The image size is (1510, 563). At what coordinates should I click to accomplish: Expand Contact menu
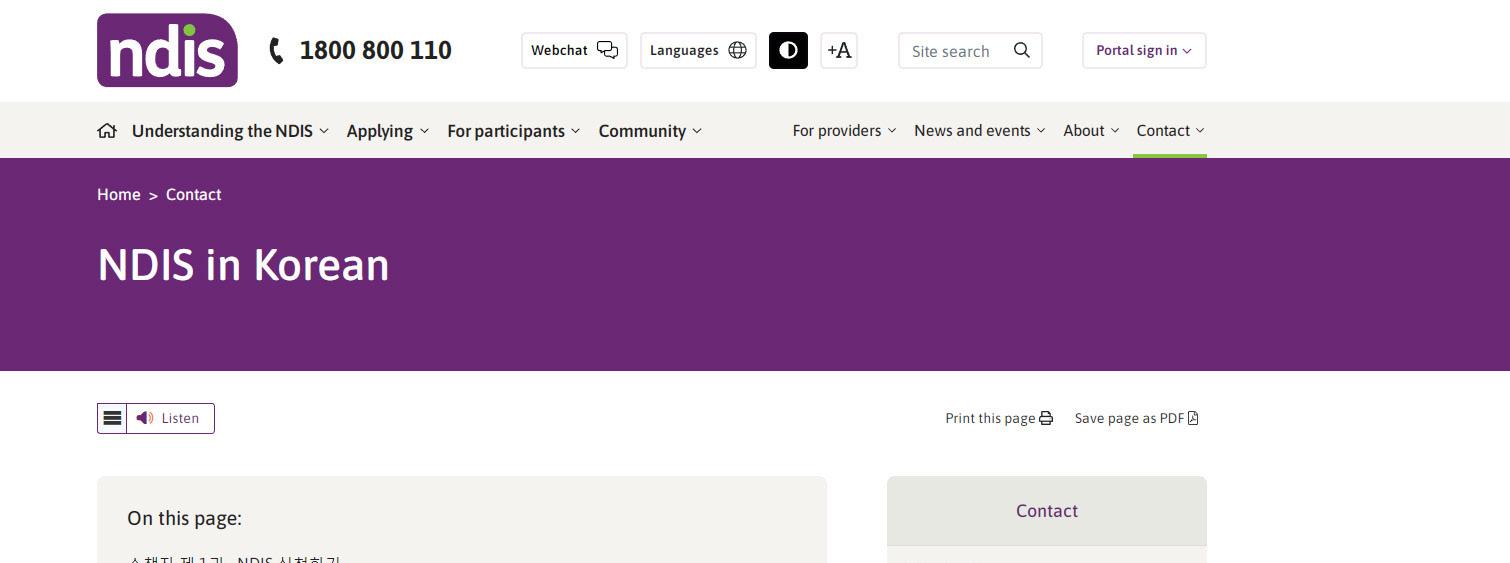click(1170, 131)
